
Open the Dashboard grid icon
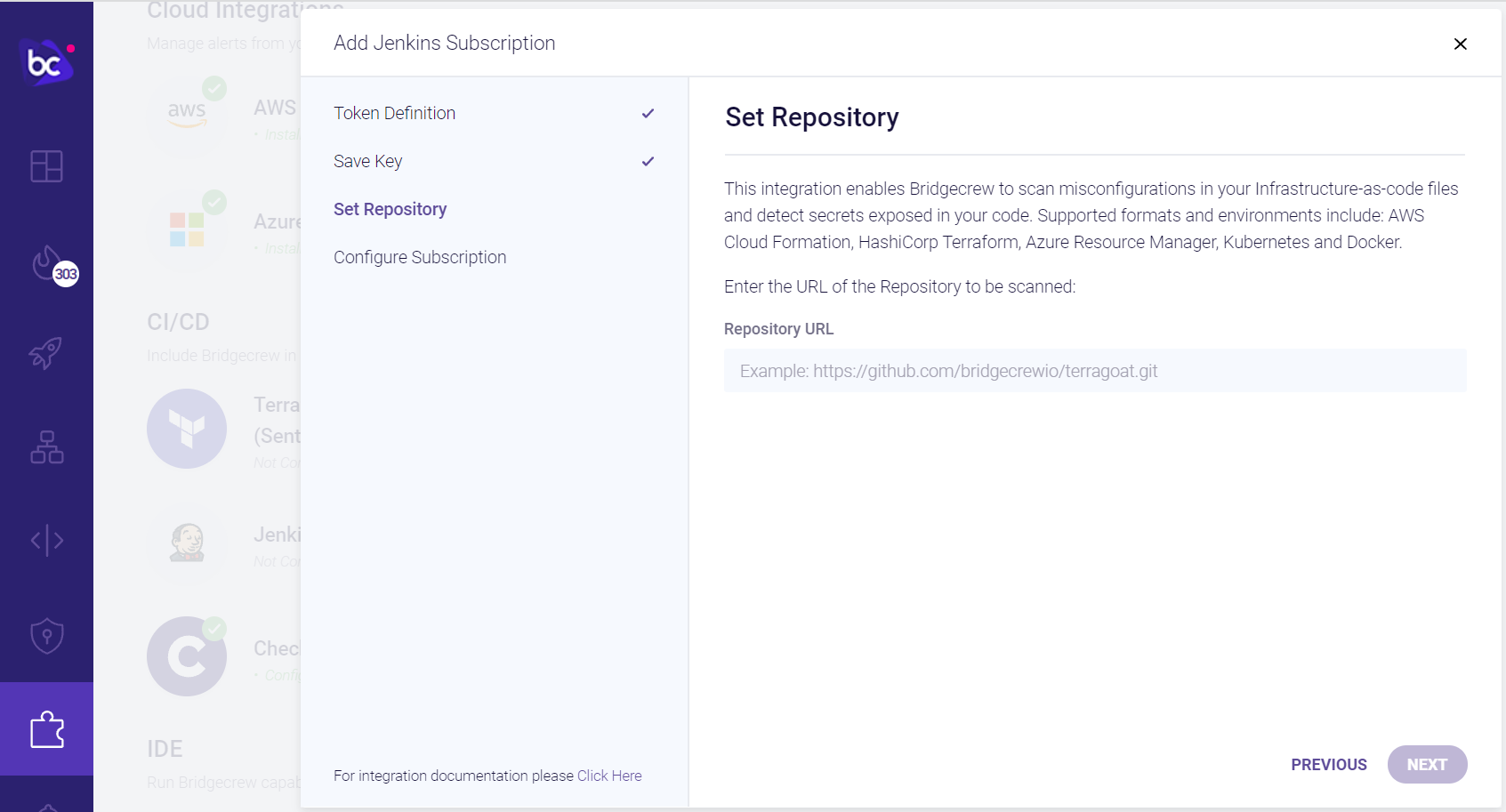(x=46, y=165)
